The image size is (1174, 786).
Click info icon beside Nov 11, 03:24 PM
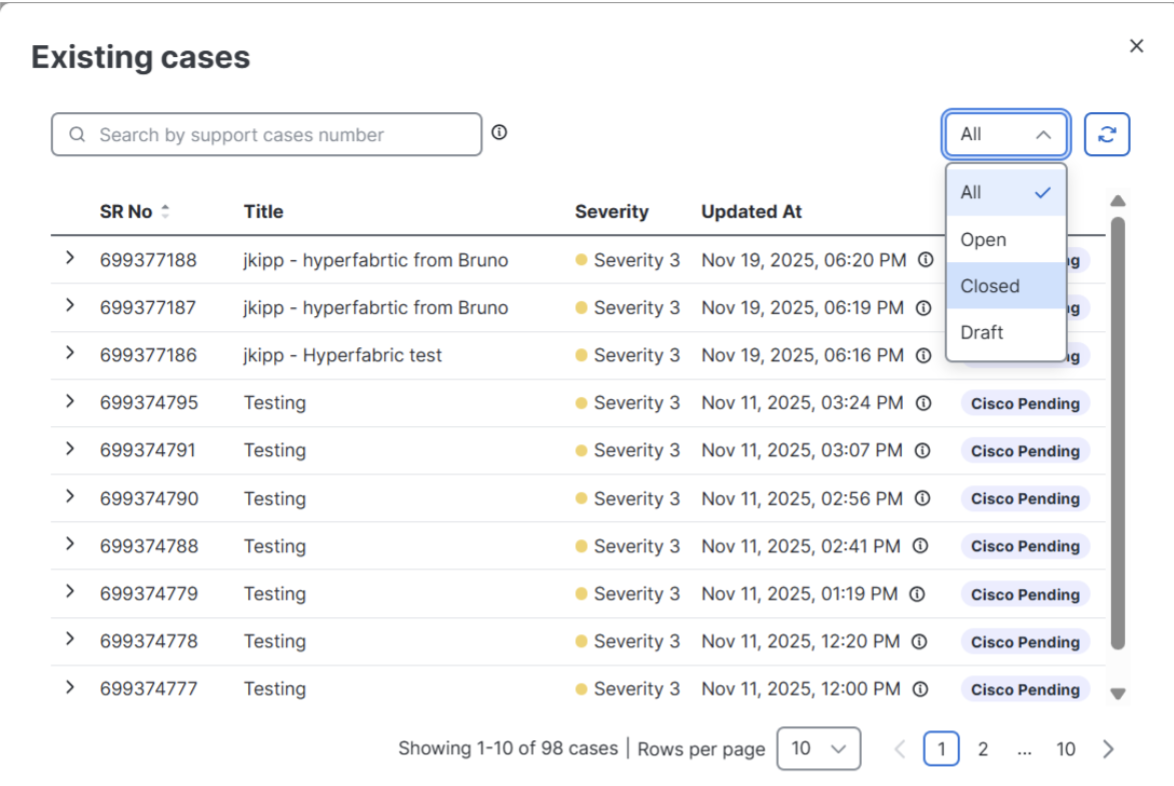923,403
